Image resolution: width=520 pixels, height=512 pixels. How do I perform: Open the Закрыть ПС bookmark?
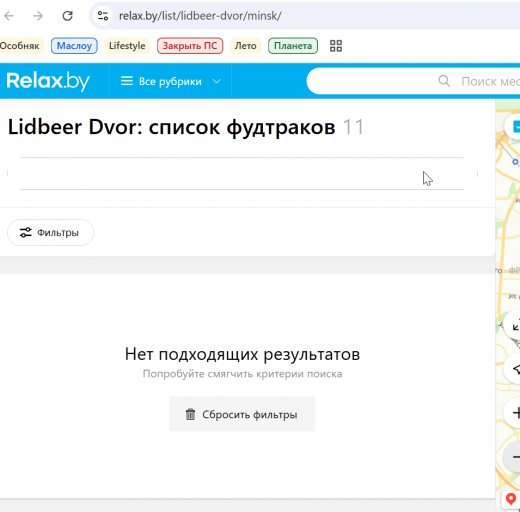click(190, 46)
